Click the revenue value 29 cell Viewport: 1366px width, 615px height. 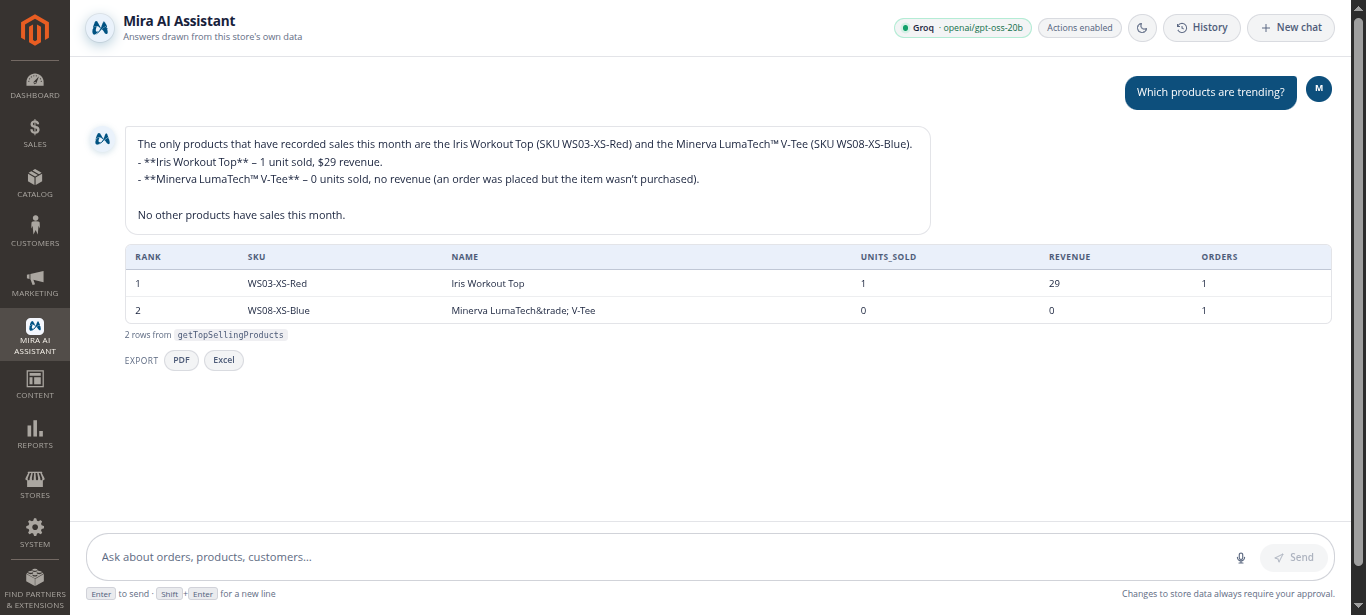(1054, 284)
